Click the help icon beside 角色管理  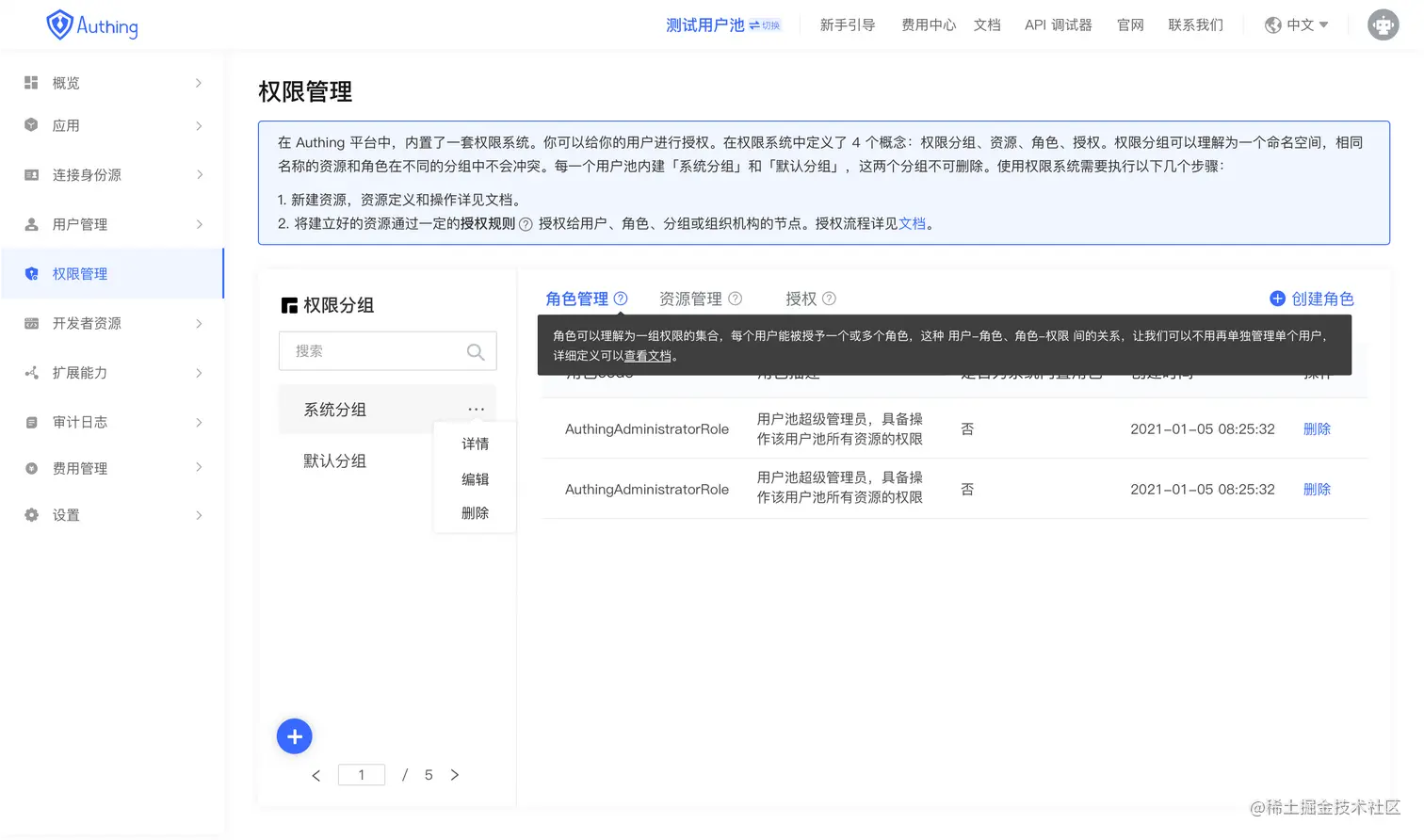pos(621,299)
